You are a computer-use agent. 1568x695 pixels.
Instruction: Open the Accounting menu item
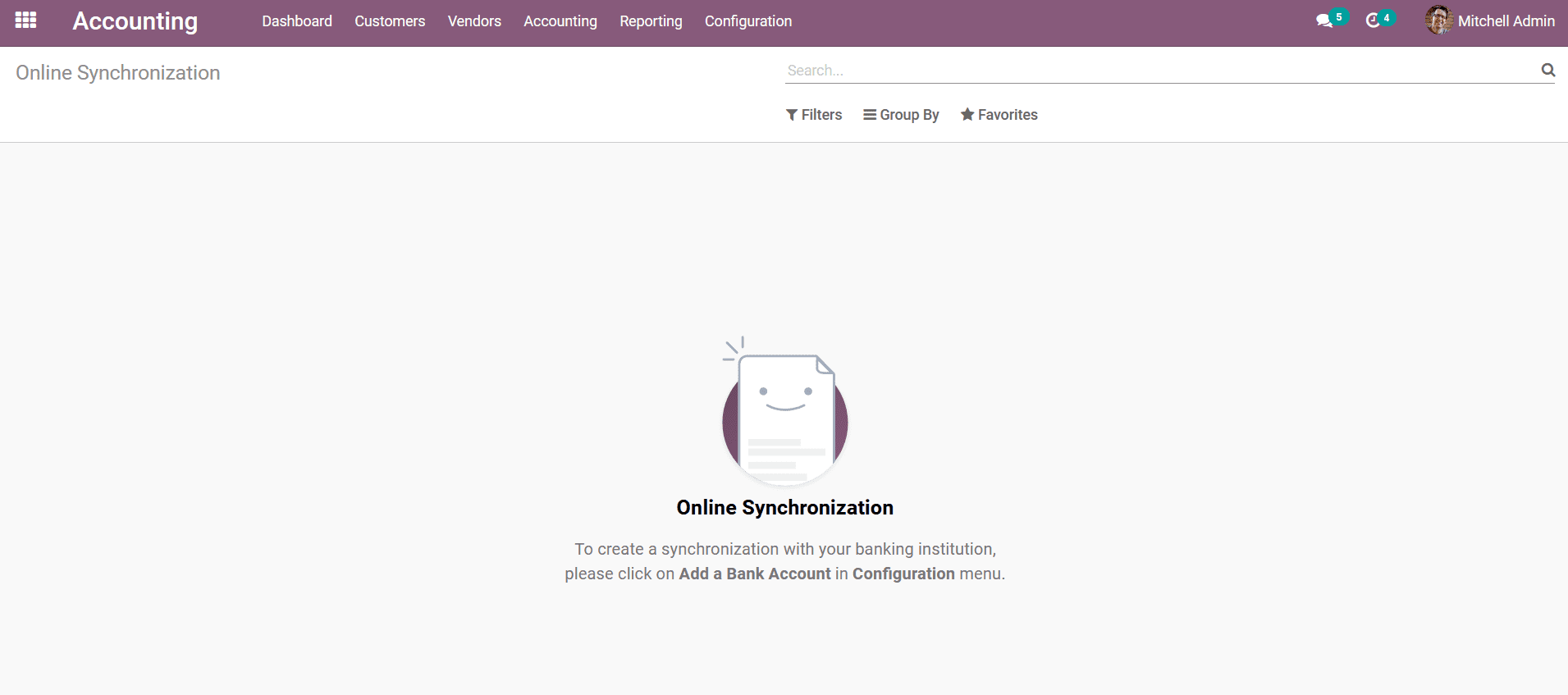coord(560,21)
